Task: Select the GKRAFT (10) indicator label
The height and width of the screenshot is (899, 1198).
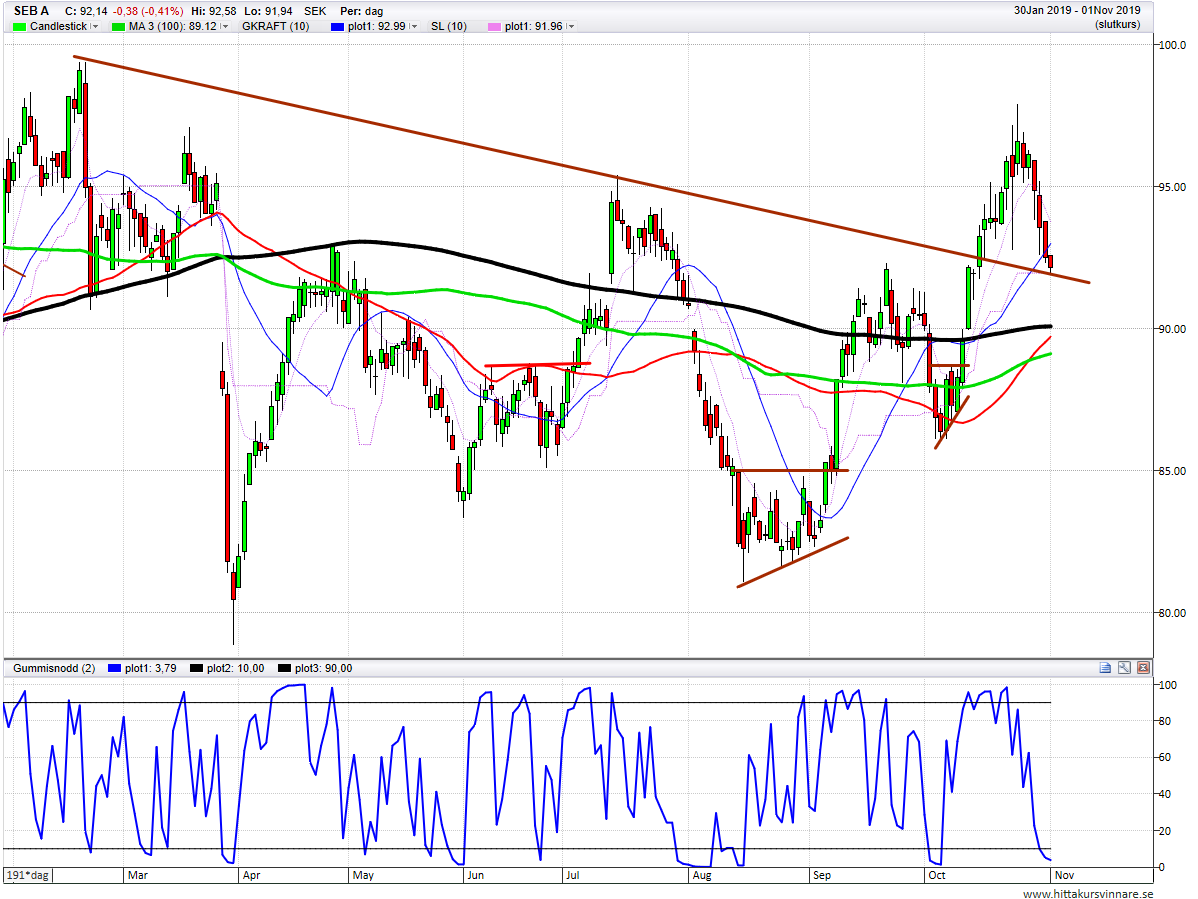Action: point(276,26)
